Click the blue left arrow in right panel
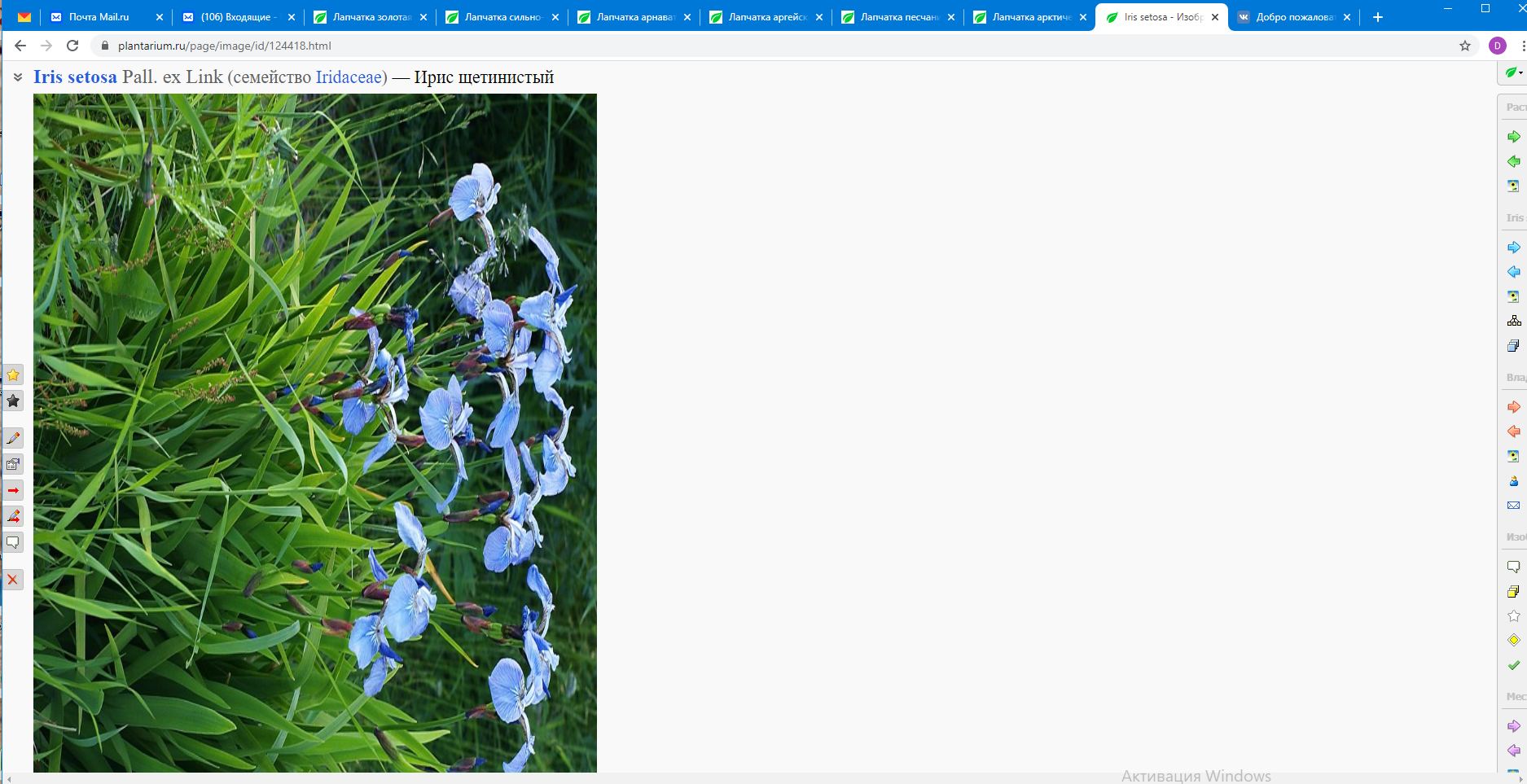The height and width of the screenshot is (784, 1527). [1513, 272]
